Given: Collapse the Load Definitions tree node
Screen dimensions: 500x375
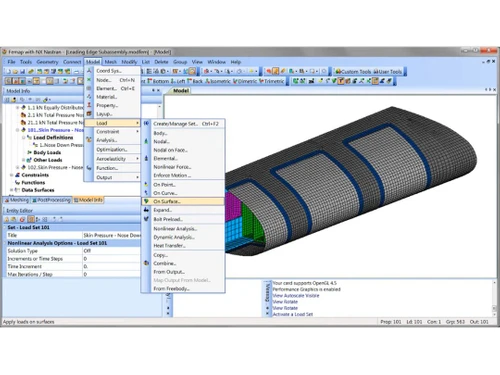Looking at the screenshot, I should coord(24,137).
